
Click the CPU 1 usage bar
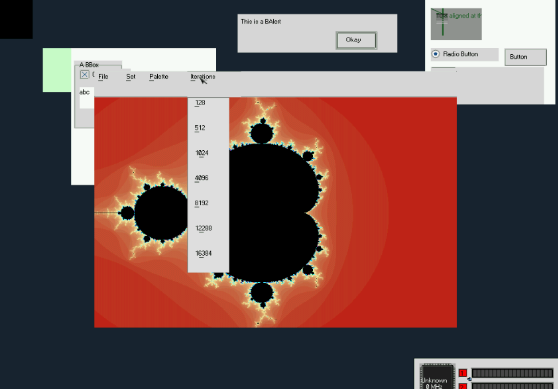pyautogui.click(x=512, y=373)
